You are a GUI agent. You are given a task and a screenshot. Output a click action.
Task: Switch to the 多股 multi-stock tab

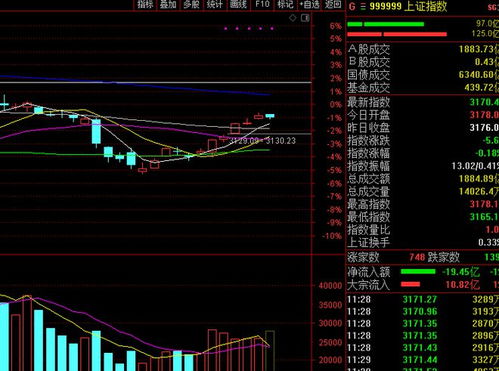tap(191, 4)
